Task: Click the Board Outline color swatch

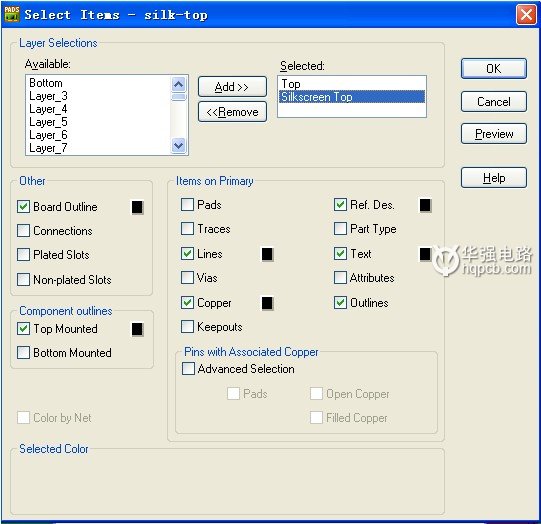Action: (137, 207)
